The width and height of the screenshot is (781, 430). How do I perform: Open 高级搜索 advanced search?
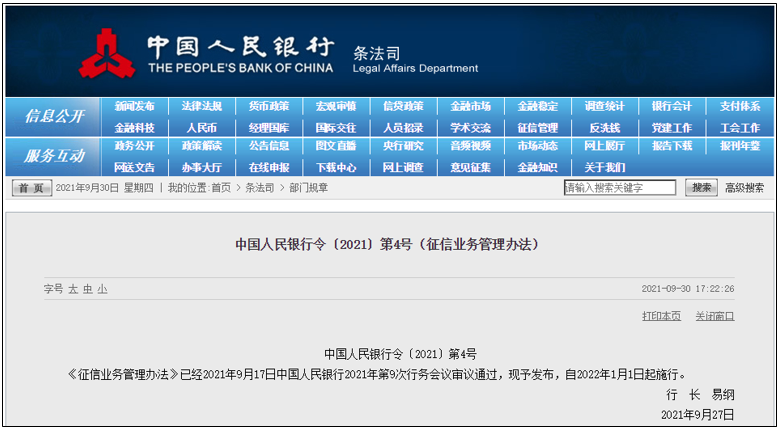tap(744, 188)
